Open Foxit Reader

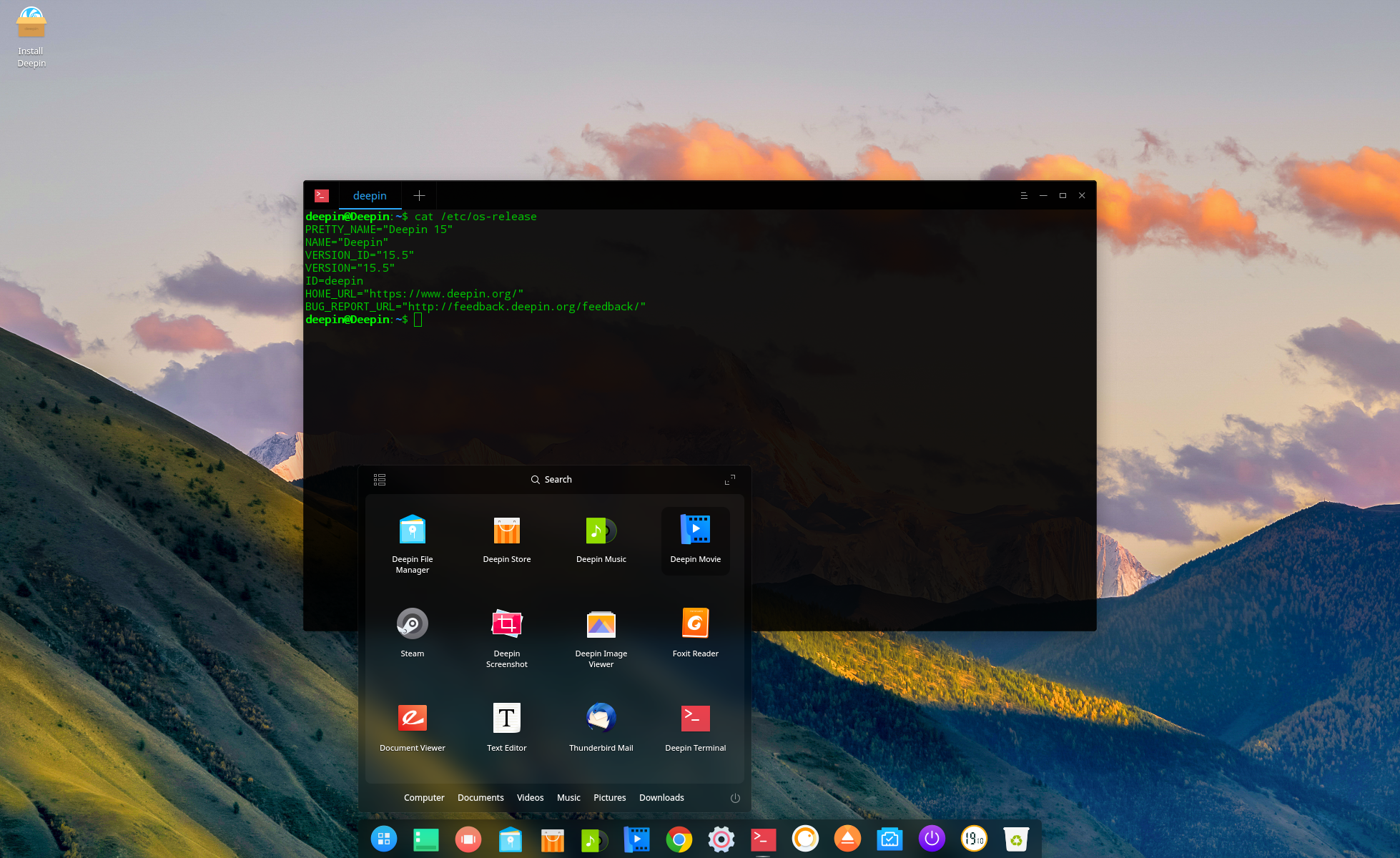pyautogui.click(x=695, y=623)
